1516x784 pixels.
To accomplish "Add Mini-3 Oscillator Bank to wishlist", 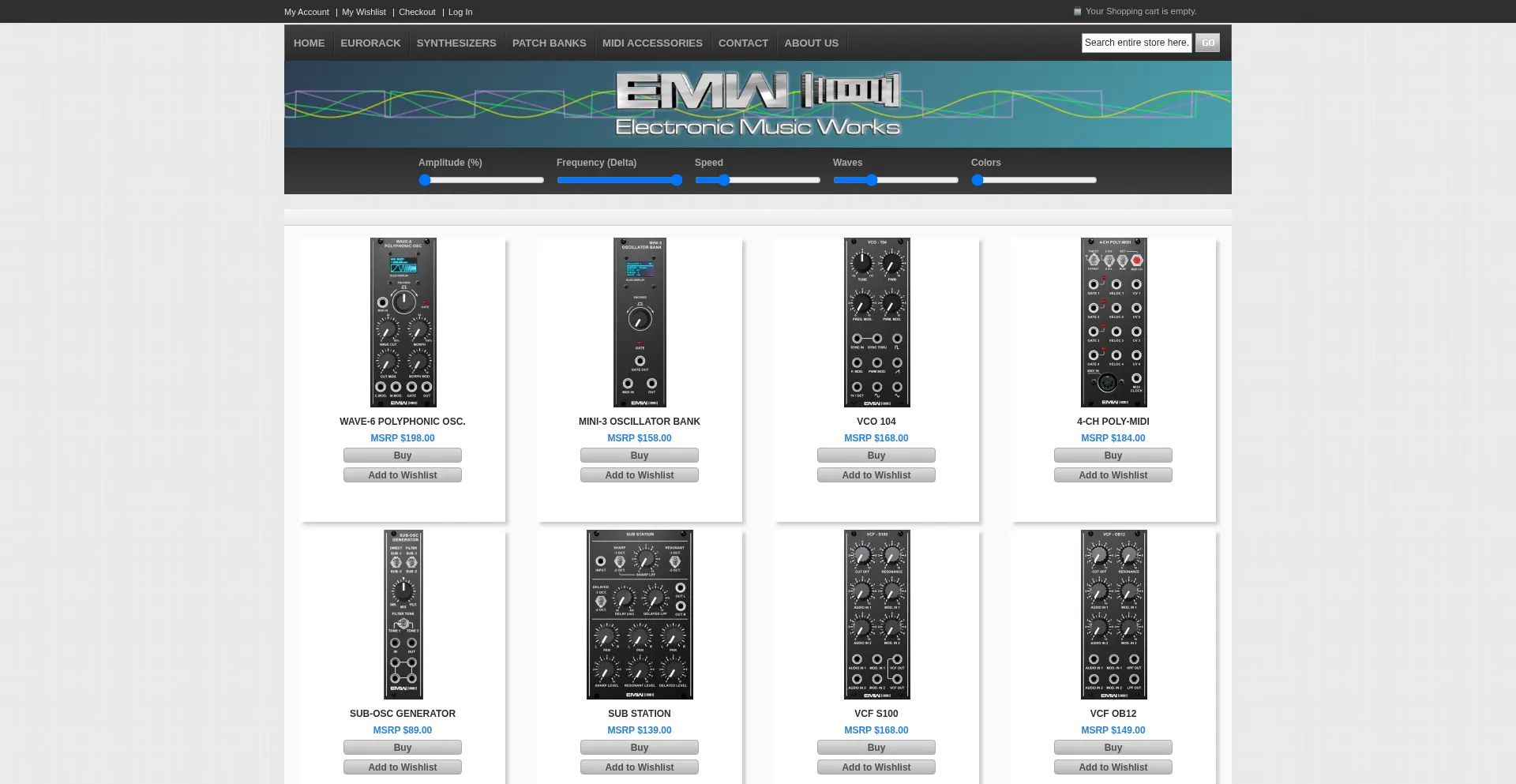I will click(x=640, y=475).
